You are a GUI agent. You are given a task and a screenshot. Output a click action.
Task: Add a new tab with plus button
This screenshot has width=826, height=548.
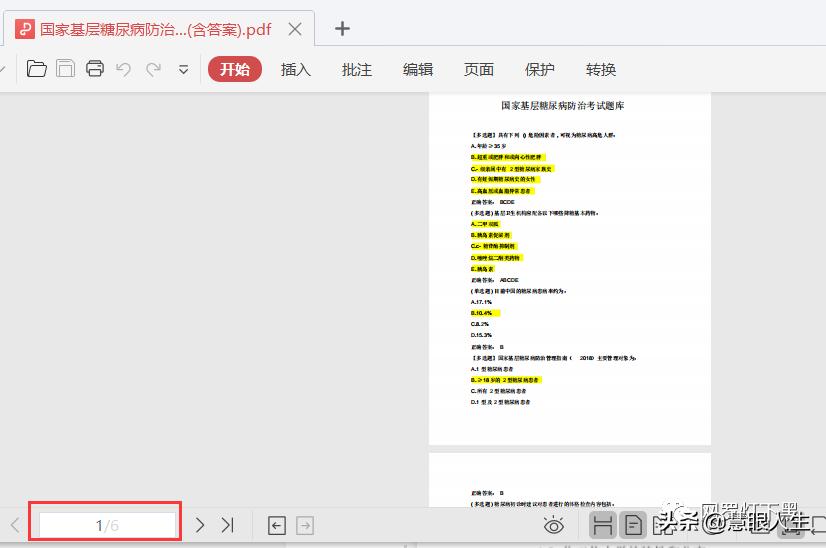342,28
